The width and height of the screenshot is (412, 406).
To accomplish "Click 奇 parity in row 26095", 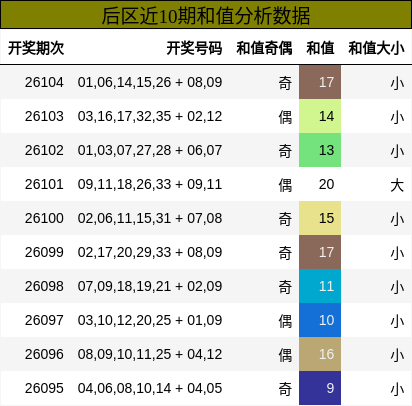I will click(x=285, y=389).
